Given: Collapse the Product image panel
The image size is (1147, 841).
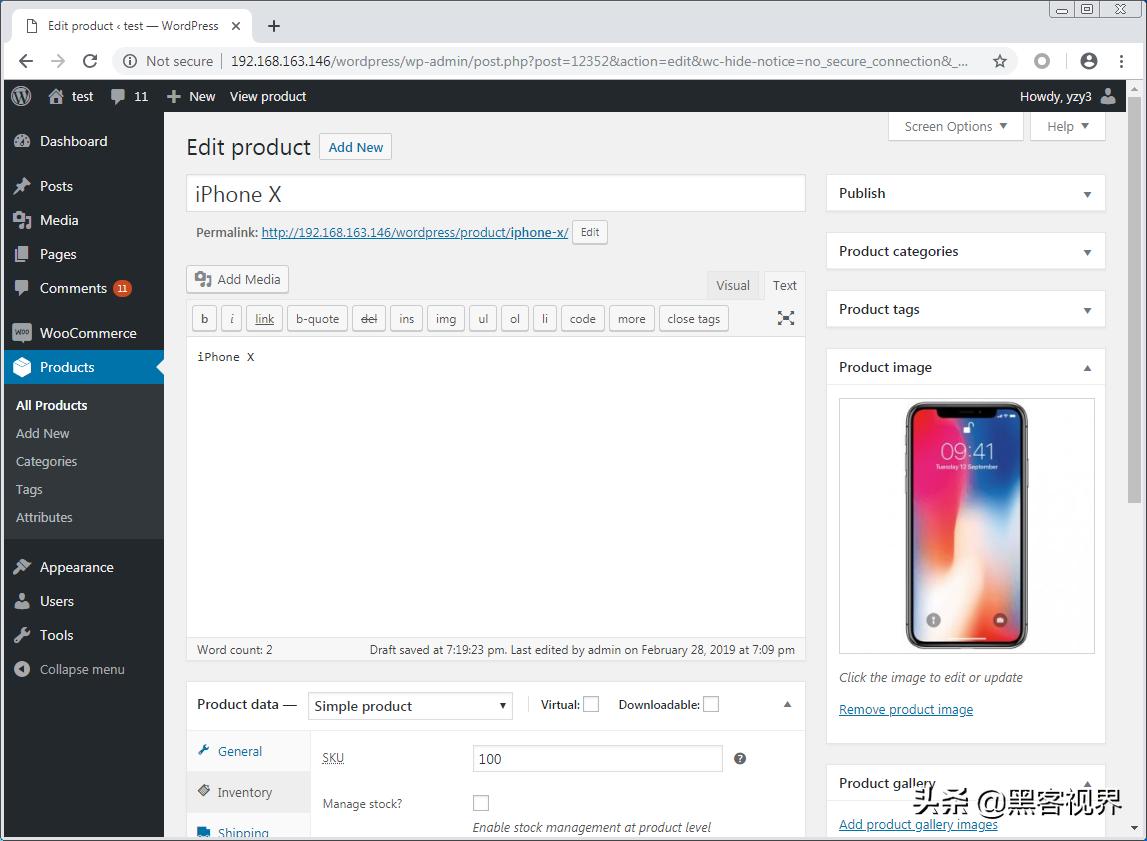Looking at the screenshot, I should 1087,368.
